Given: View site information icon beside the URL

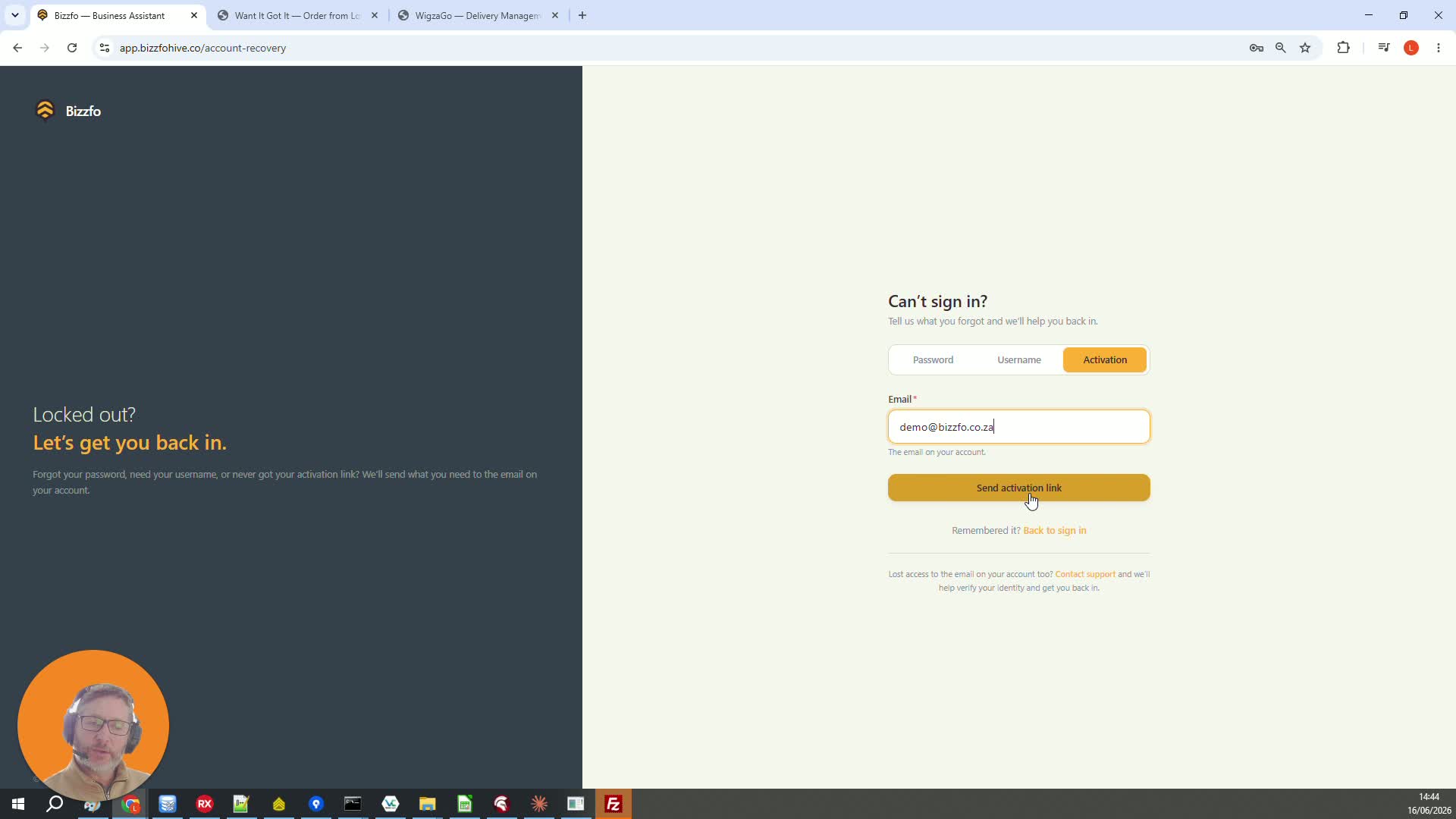Looking at the screenshot, I should (x=105, y=48).
